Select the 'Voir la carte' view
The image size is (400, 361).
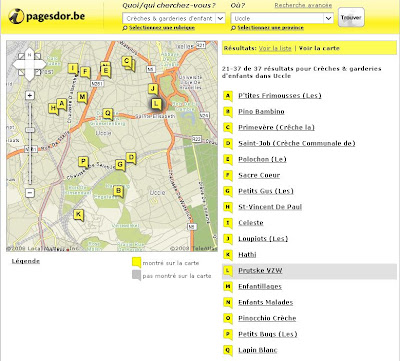click(x=319, y=48)
